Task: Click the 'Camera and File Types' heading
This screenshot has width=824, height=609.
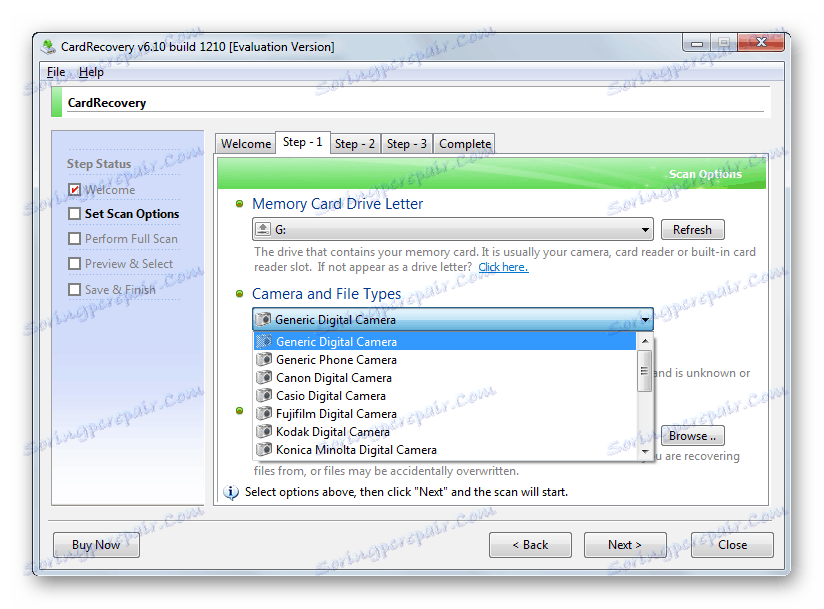Action: pos(326,294)
